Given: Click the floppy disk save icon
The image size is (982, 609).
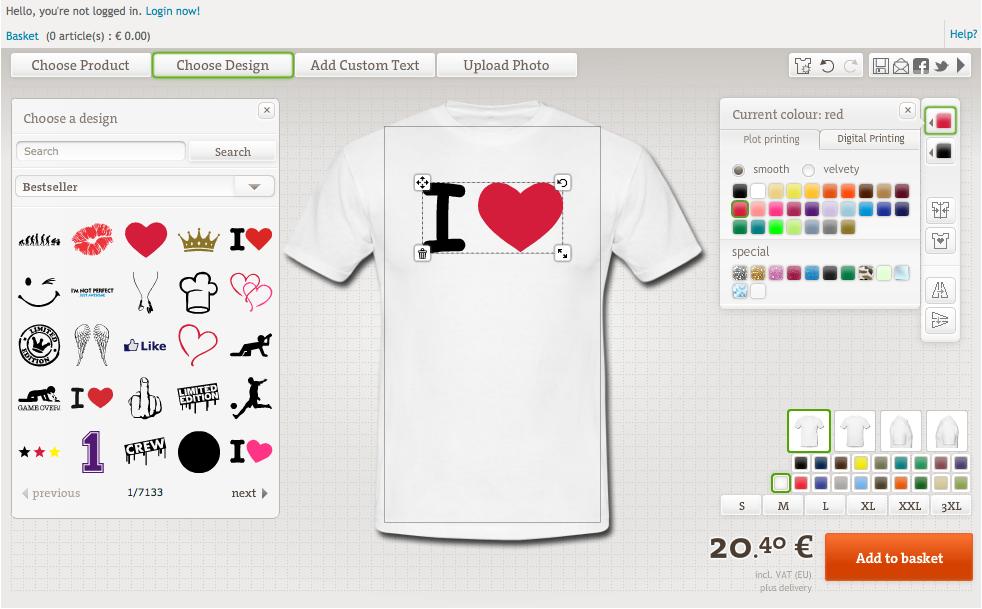Looking at the screenshot, I should (881, 66).
